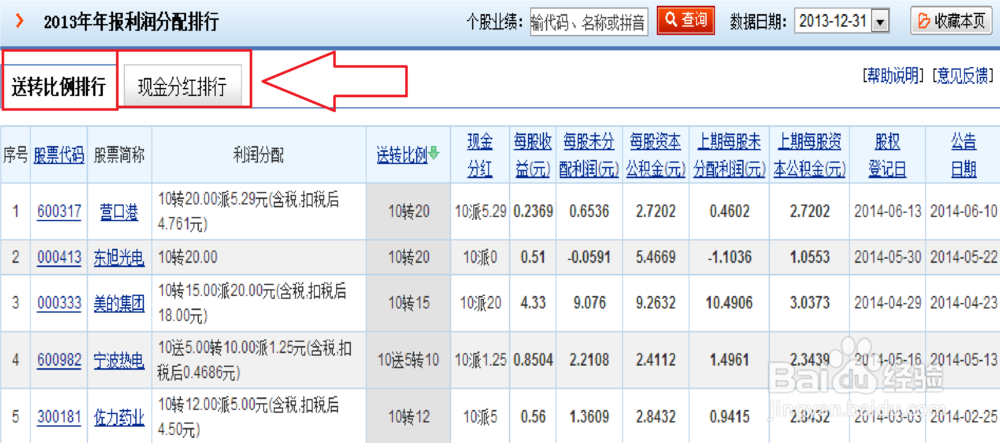Click the 股票简称 column header
The height and width of the screenshot is (443, 1000).
click(119, 155)
